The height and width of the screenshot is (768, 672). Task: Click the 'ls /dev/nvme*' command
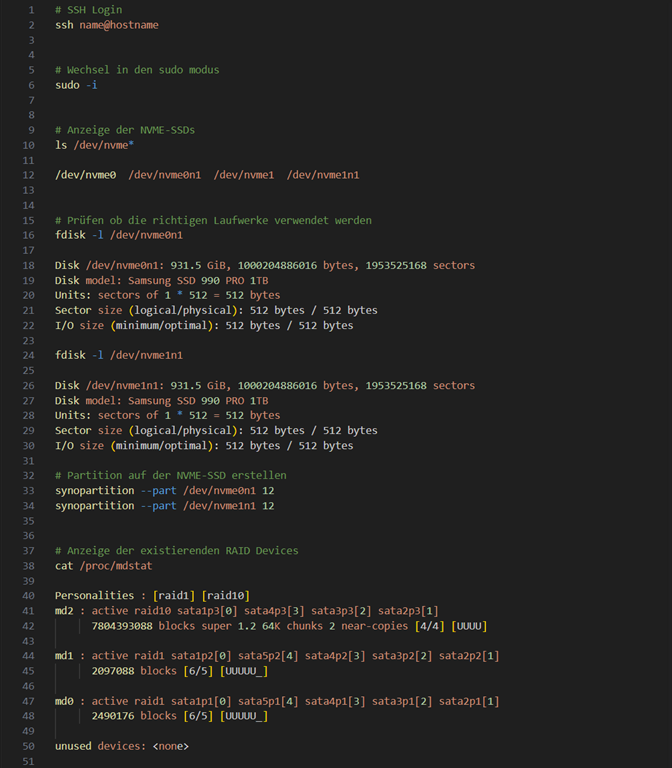point(95,145)
